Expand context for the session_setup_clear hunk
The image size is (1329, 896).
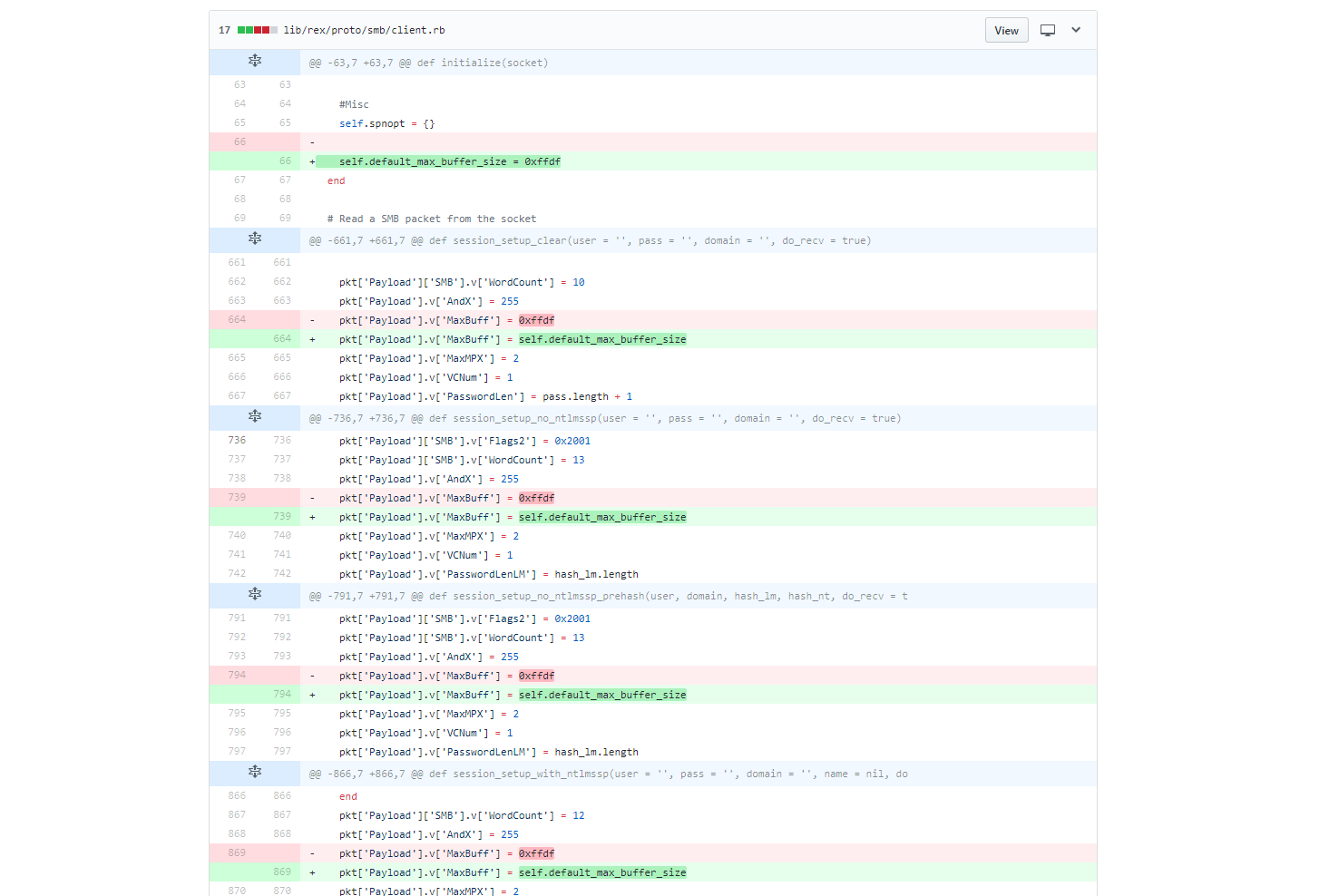tap(255, 239)
